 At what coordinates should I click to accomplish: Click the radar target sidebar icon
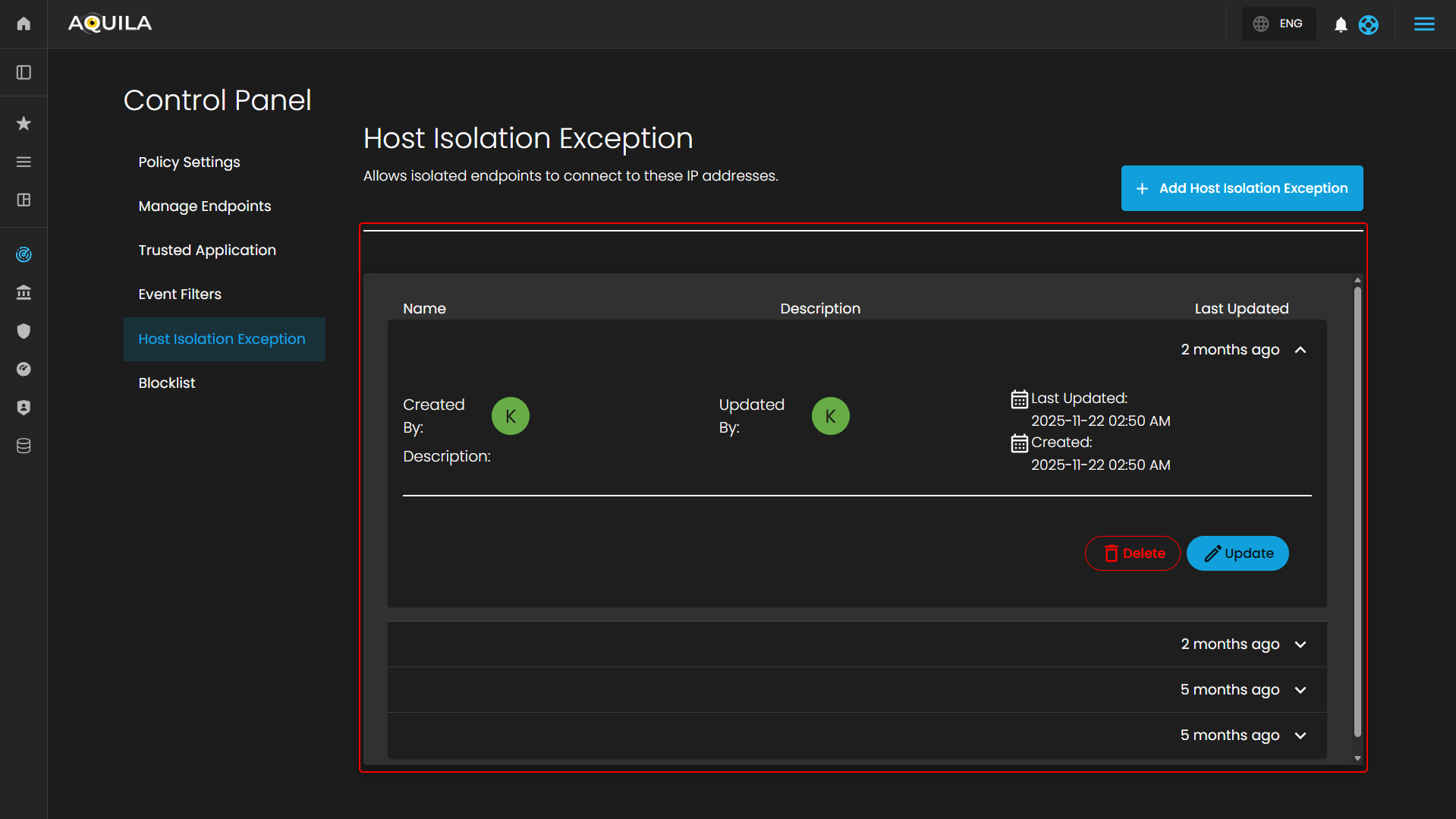24,254
